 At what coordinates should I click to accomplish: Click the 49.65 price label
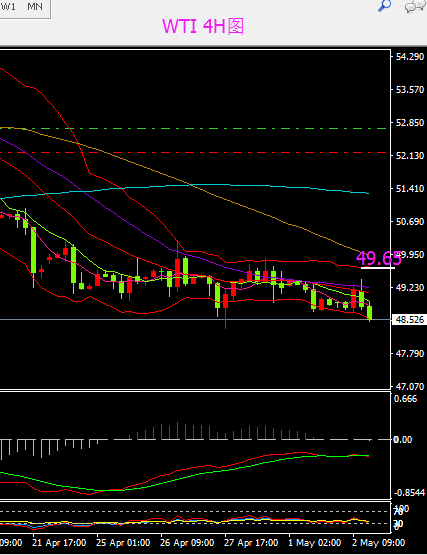pos(379,258)
